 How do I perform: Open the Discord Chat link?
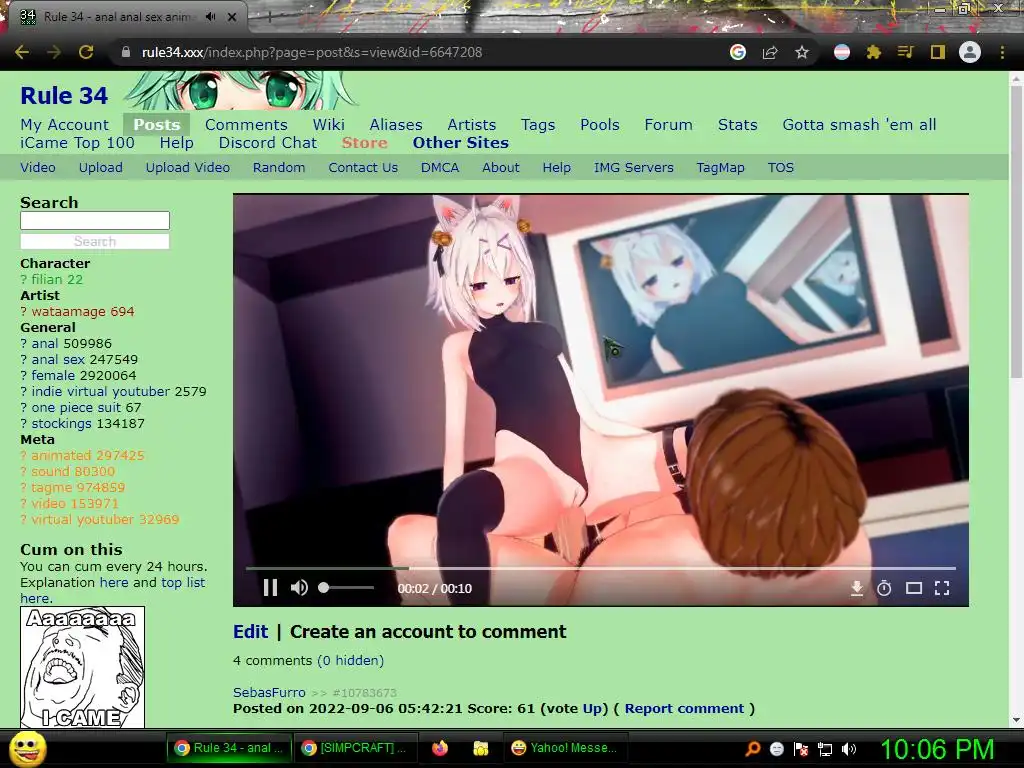pyautogui.click(x=268, y=143)
